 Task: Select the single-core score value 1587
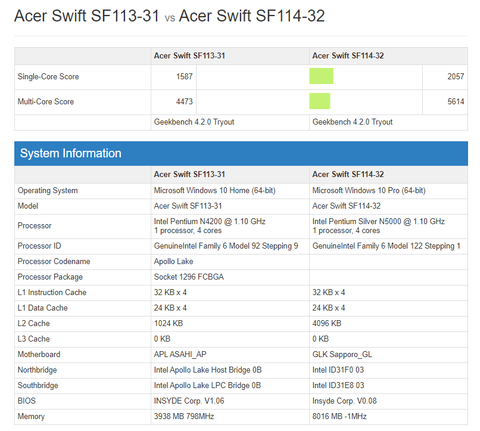pos(184,76)
